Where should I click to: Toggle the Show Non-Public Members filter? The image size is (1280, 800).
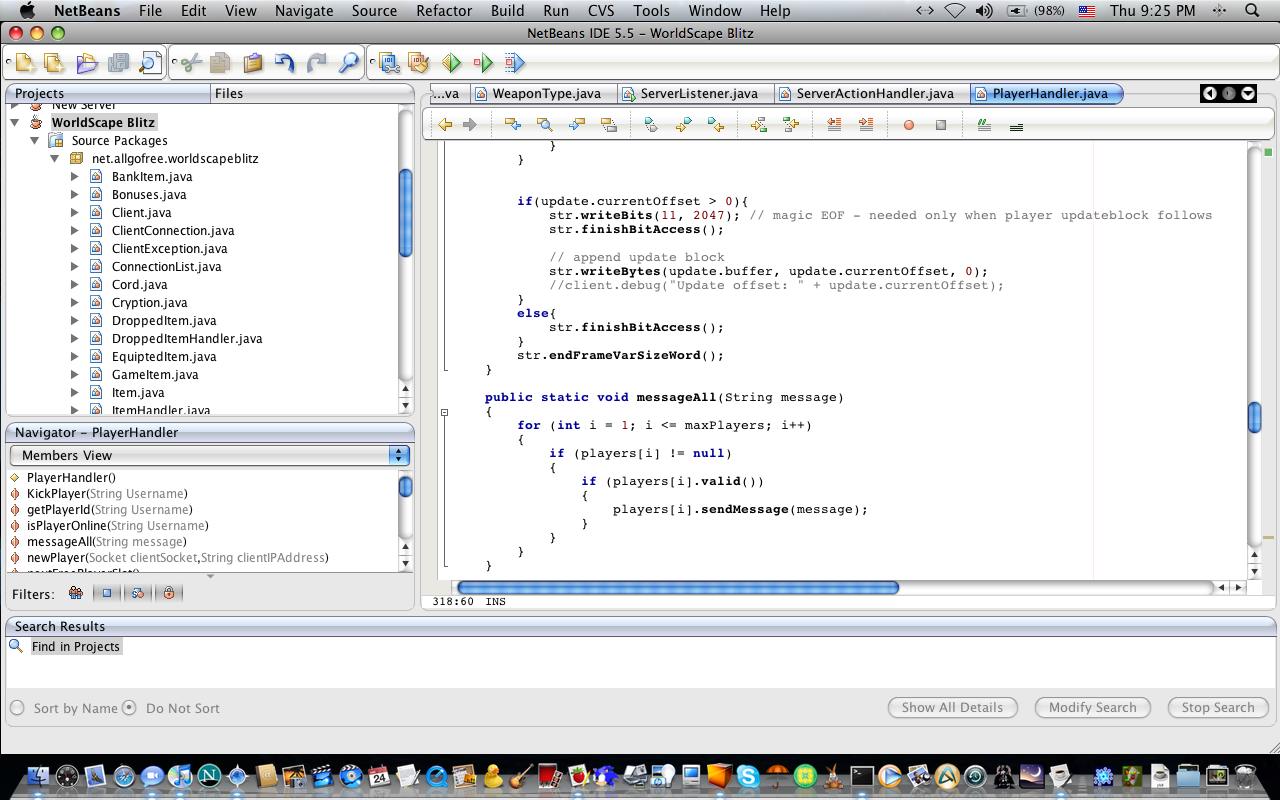point(169,593)
